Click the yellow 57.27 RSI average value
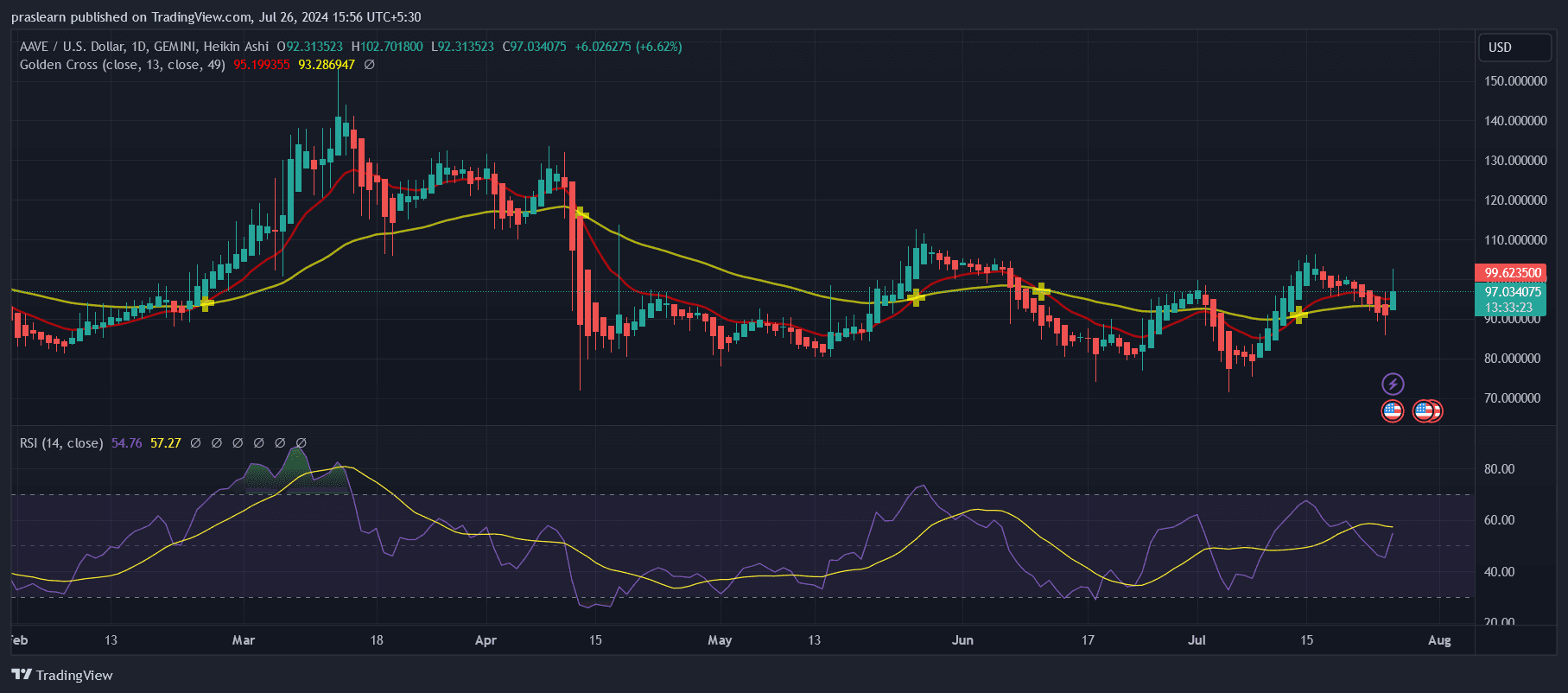This screenshot has height=693, width=1568. [x=166, y=443]
